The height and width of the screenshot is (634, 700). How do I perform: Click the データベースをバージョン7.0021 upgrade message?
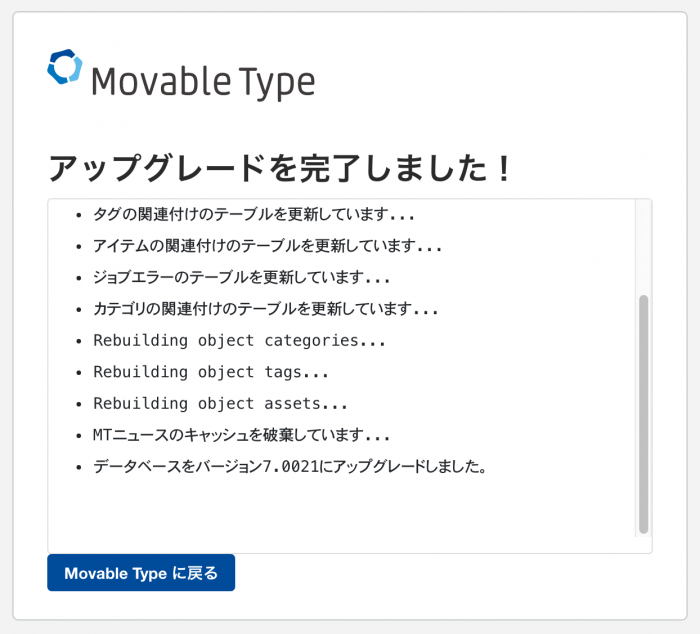coord(289,467)
